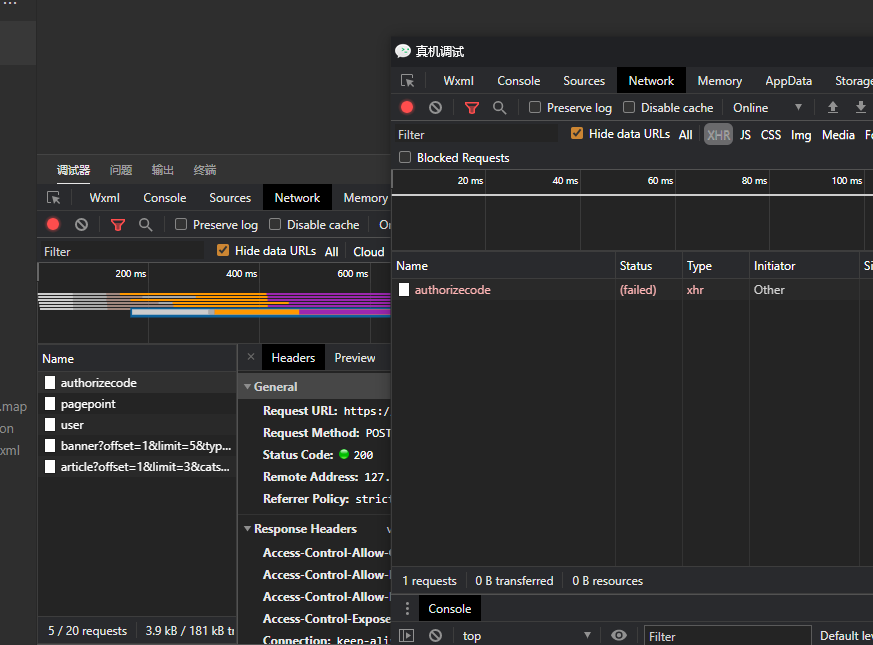The width and height of the screenshot is (873, 645).
Task: Click the WeChat logo icon in 真机调试 title
Action: [403, 51]
